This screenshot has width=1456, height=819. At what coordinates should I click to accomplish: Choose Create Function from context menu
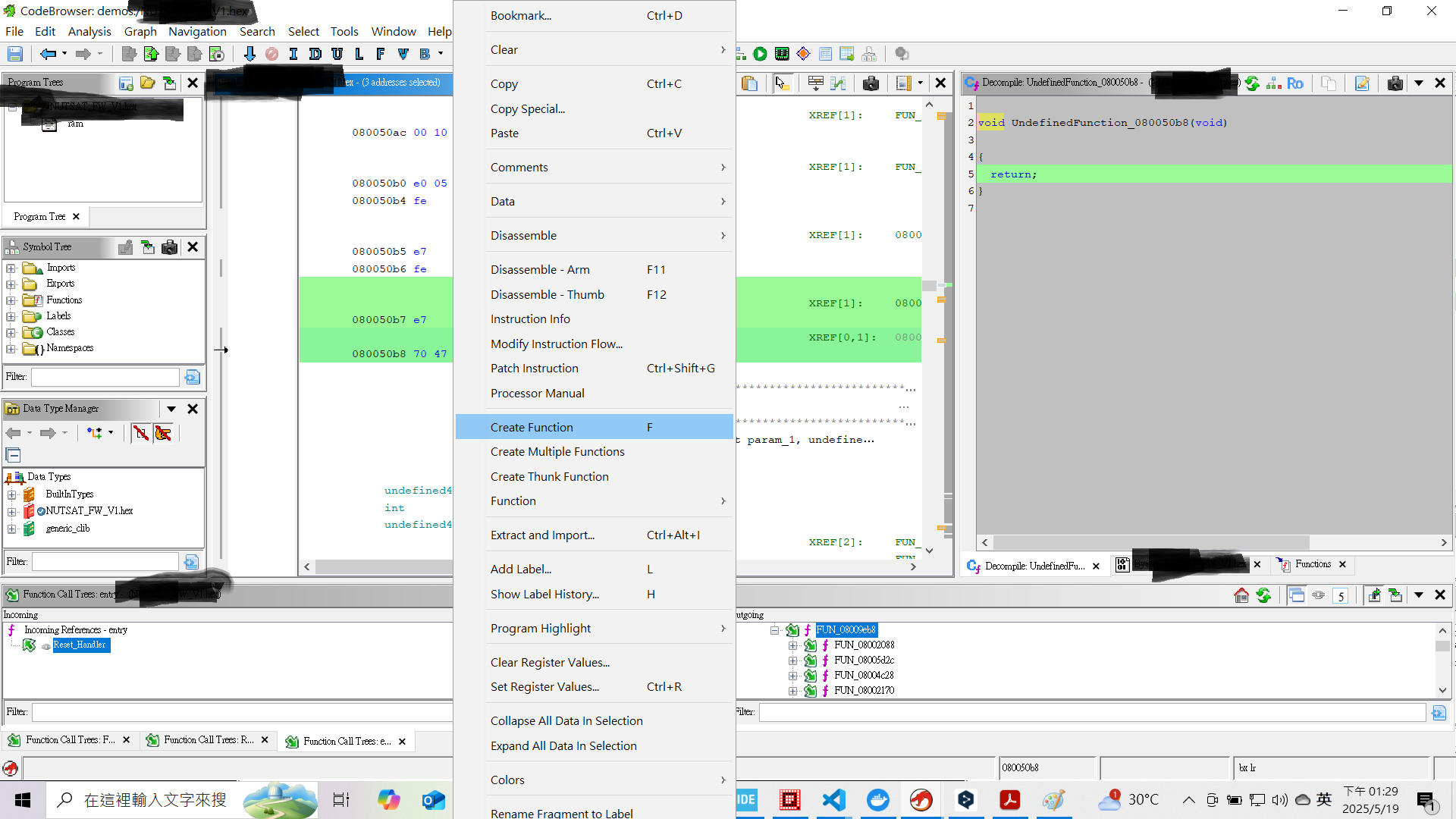pyautogui.click(x=595, y=427)
